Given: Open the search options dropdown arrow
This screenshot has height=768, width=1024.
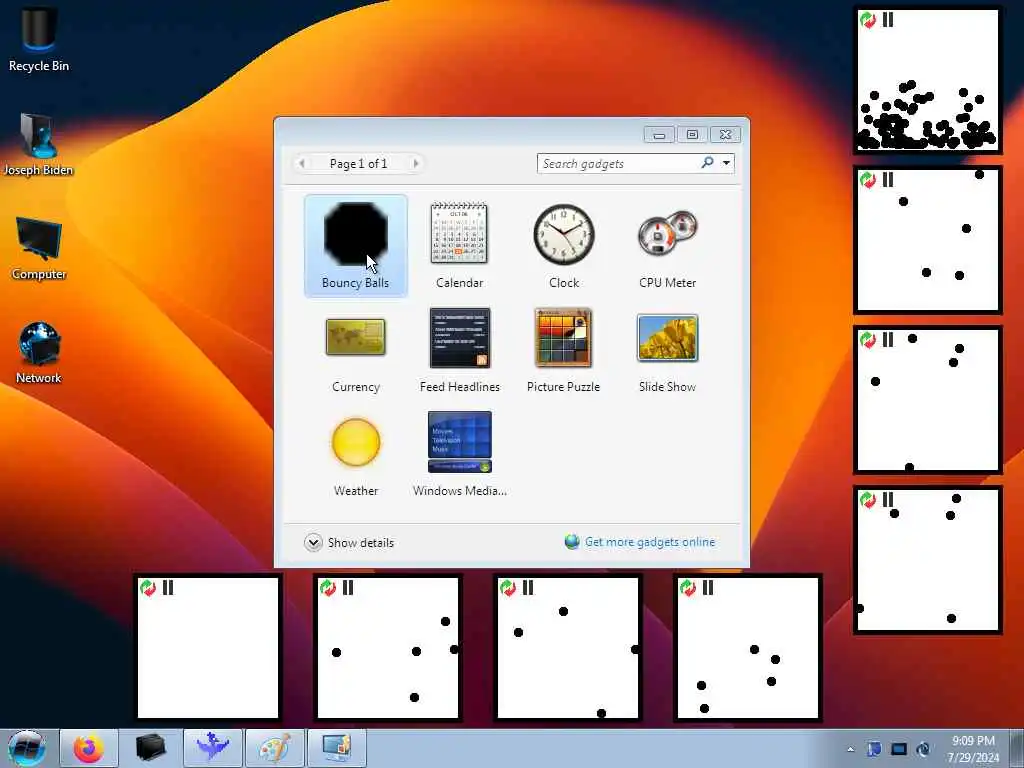Looking at the screenshot, I should [726, 163].
